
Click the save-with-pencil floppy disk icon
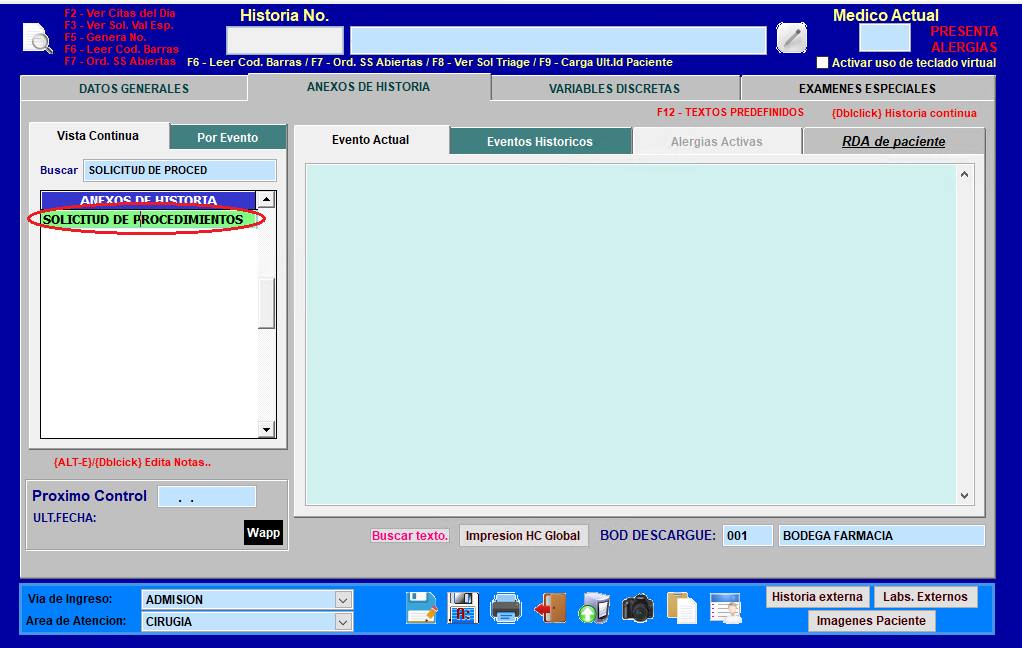click(x=421, y=608)
